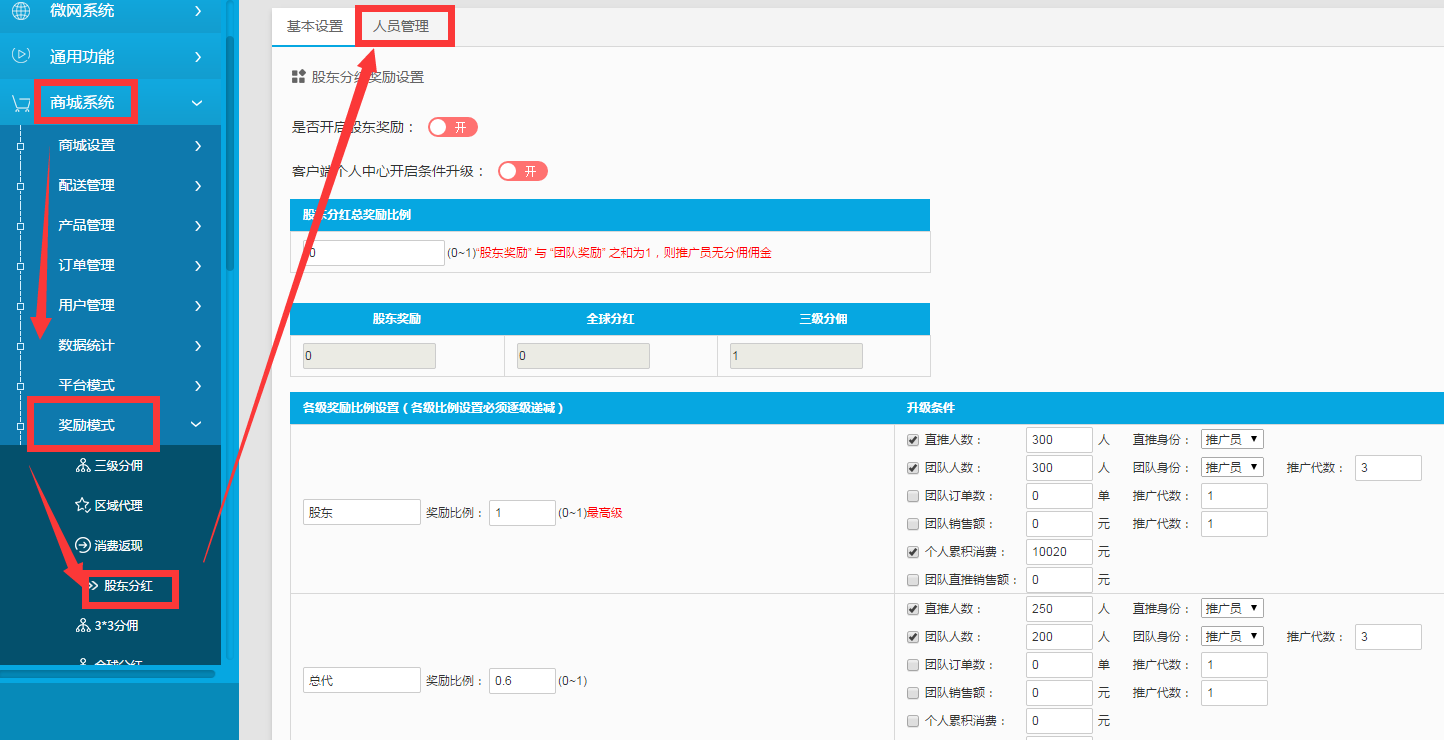Screen dimensions: 1444x740
Task: Click the star icon beside 区域代理
Action: pos(83,505)
